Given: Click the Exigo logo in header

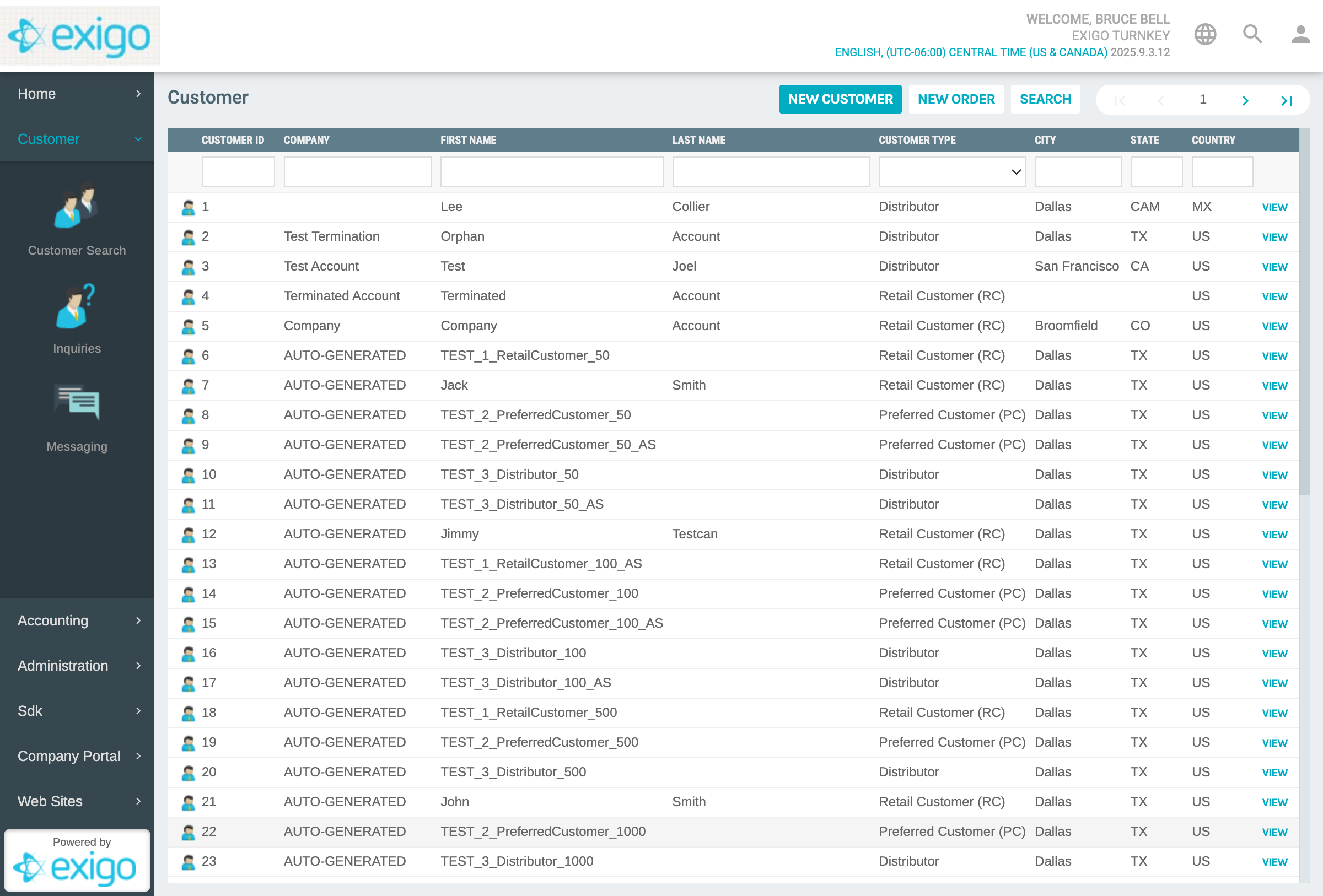Looking at the screenshot, I should 80,36.
